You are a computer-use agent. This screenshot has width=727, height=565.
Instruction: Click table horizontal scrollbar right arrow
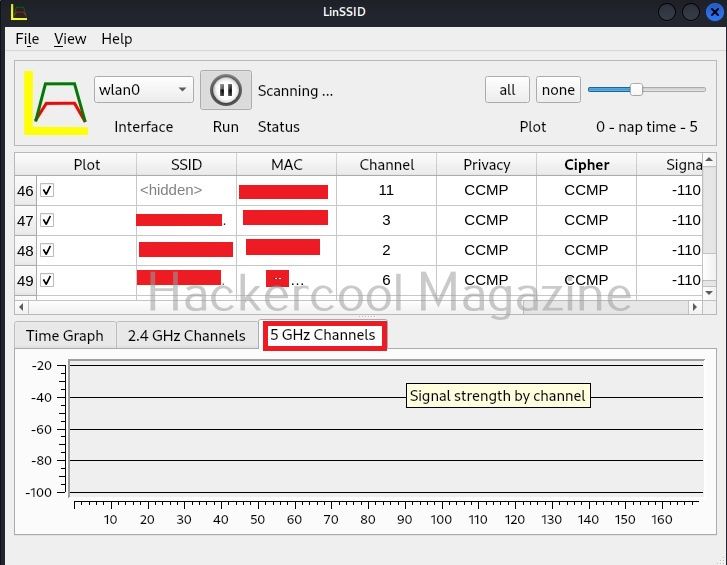point(695,307)
